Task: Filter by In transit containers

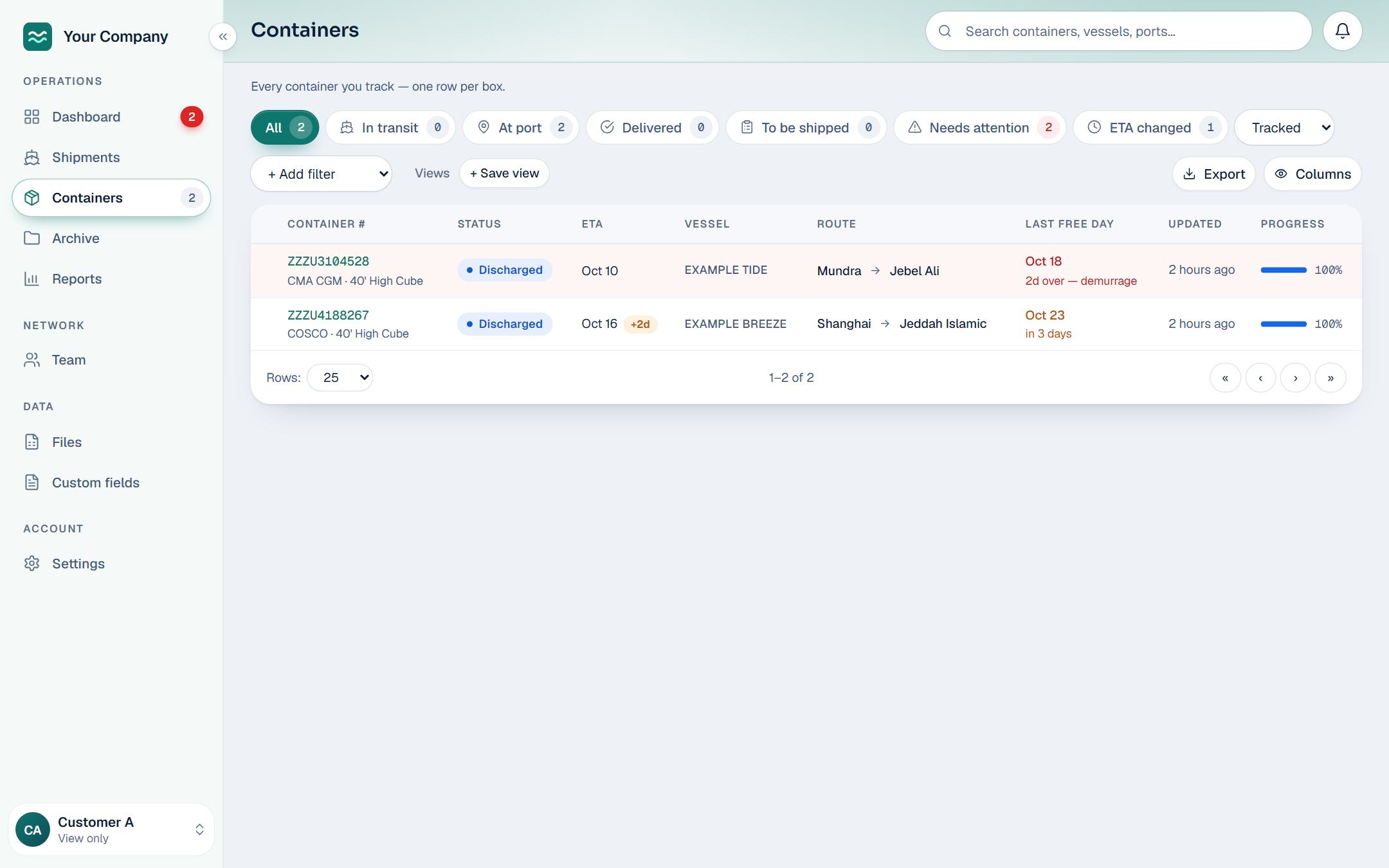Action: tap(390, 127)
